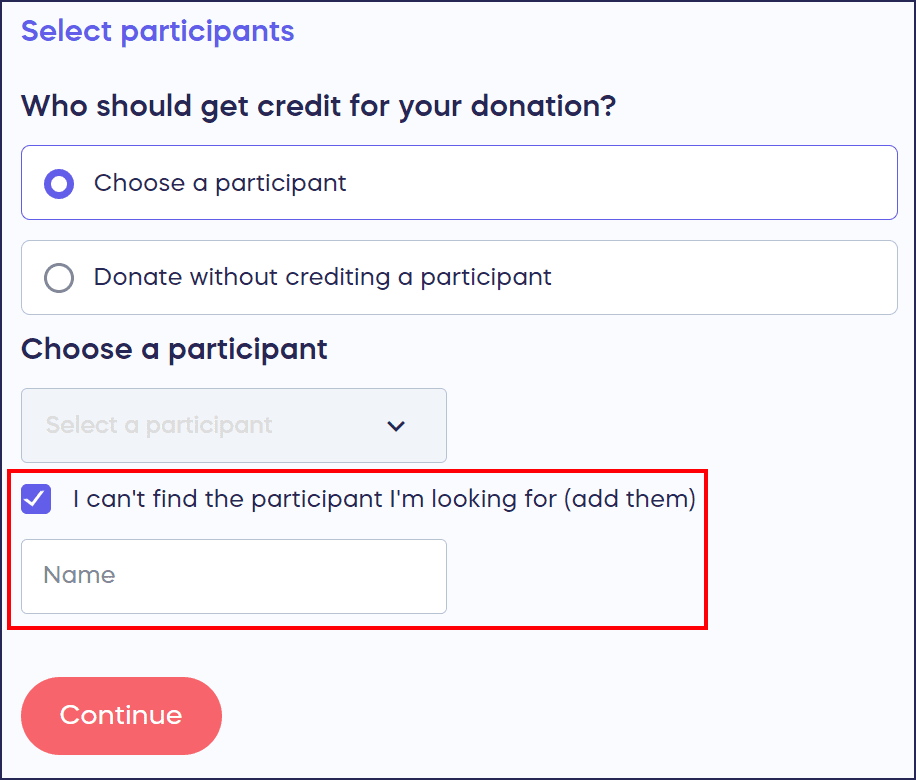Click the filled radio circle for Choose a participant

click(59, 184)
